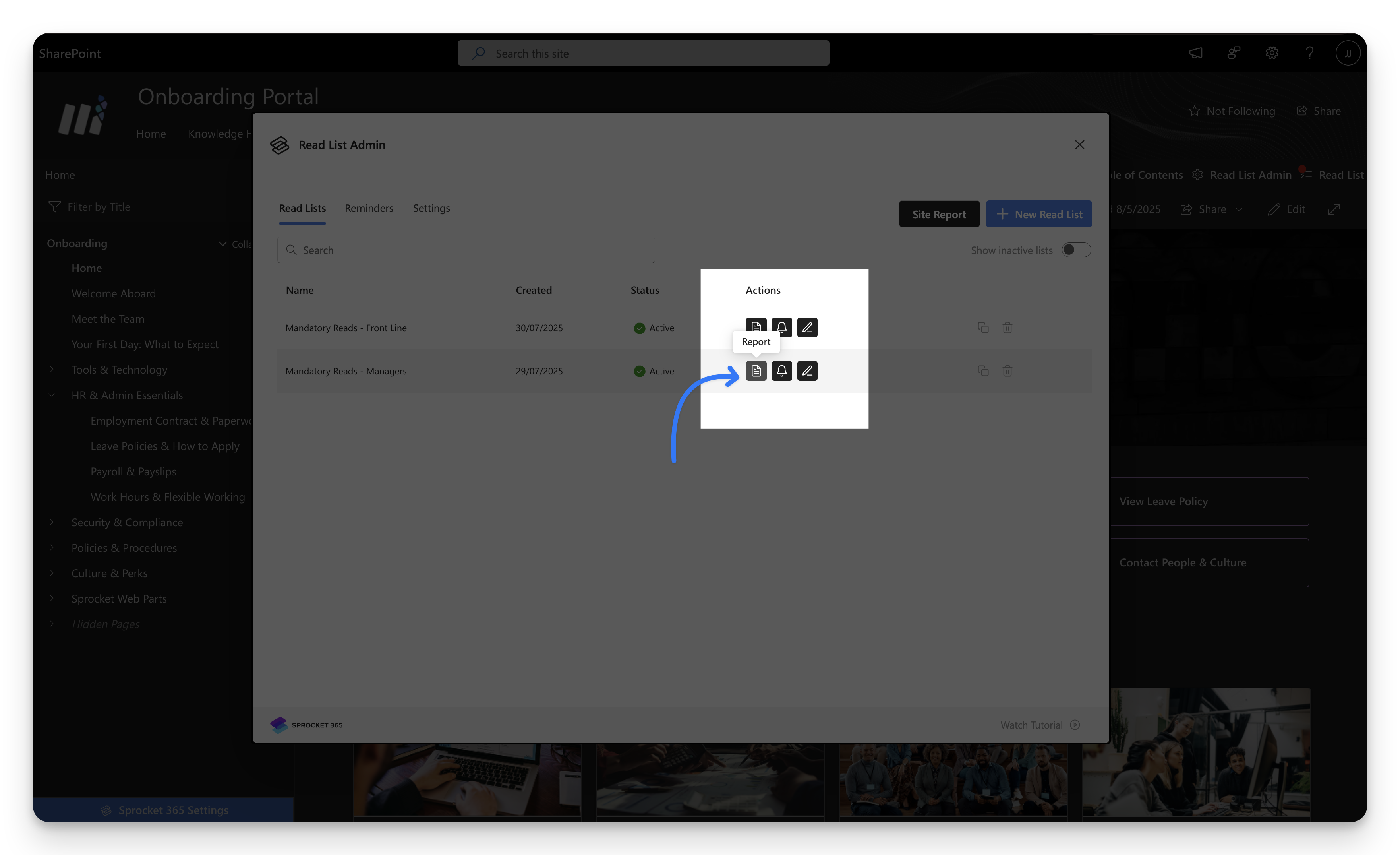1400x855 pixels.
Task: Click the megaphone icon in the top bar
Action: click(1195, 53)
